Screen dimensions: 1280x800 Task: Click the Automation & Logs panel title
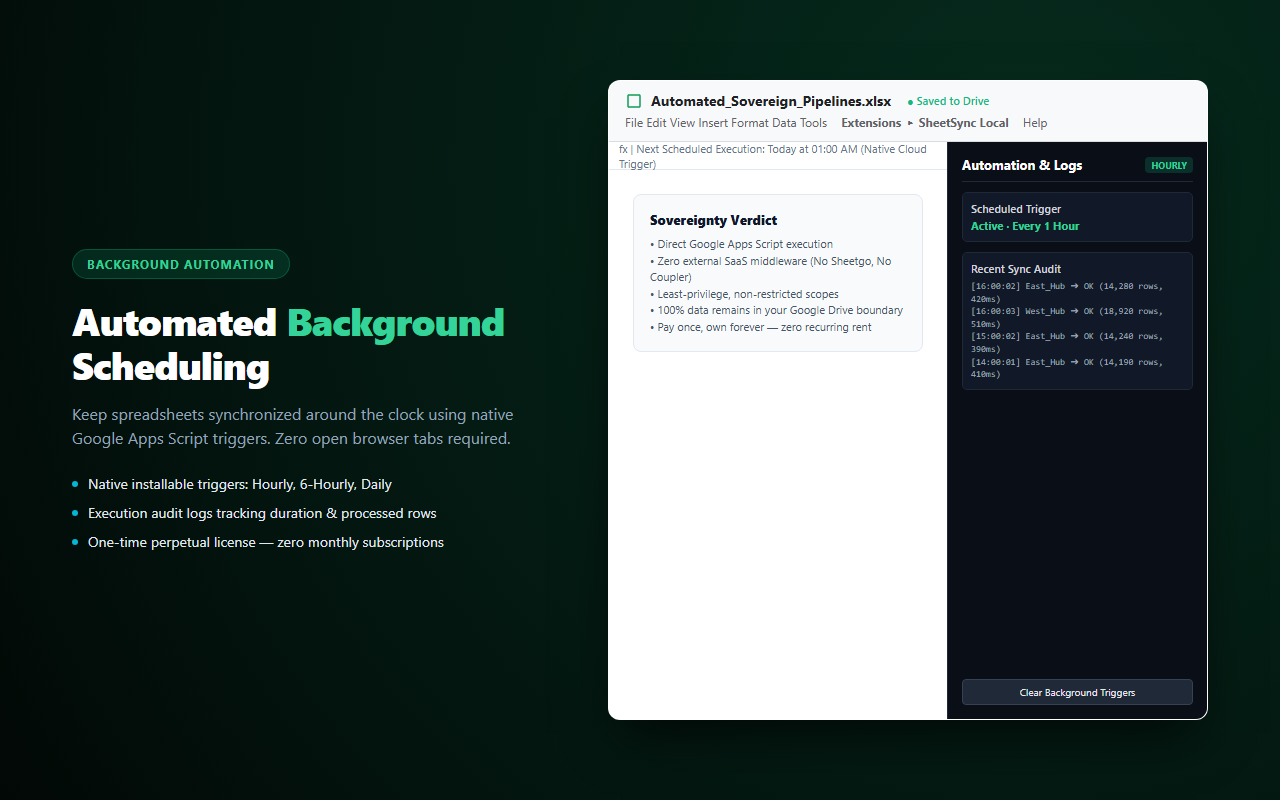click(1022, 165)
